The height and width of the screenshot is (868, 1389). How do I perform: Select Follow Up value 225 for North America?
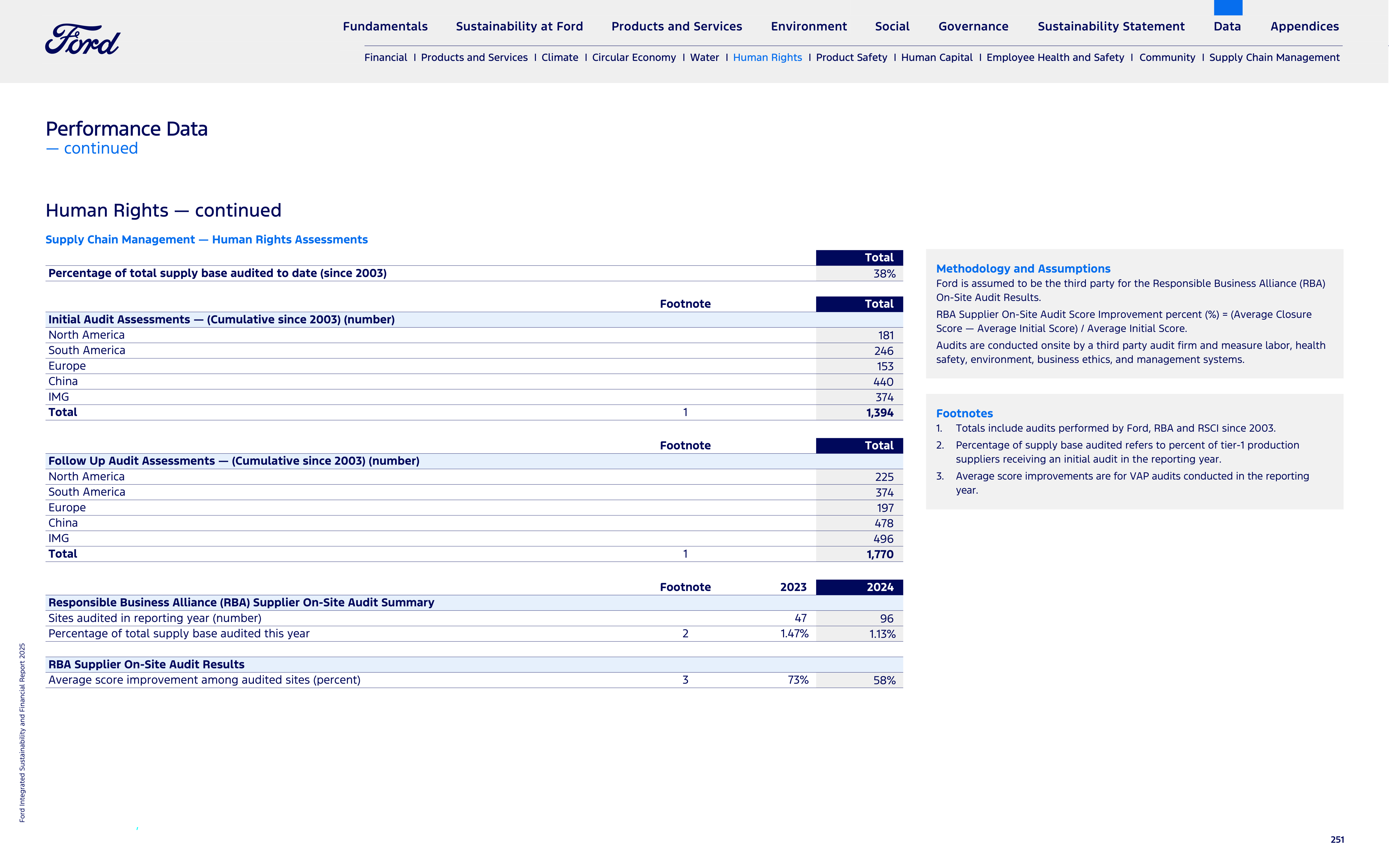click(x=884, y=477)
